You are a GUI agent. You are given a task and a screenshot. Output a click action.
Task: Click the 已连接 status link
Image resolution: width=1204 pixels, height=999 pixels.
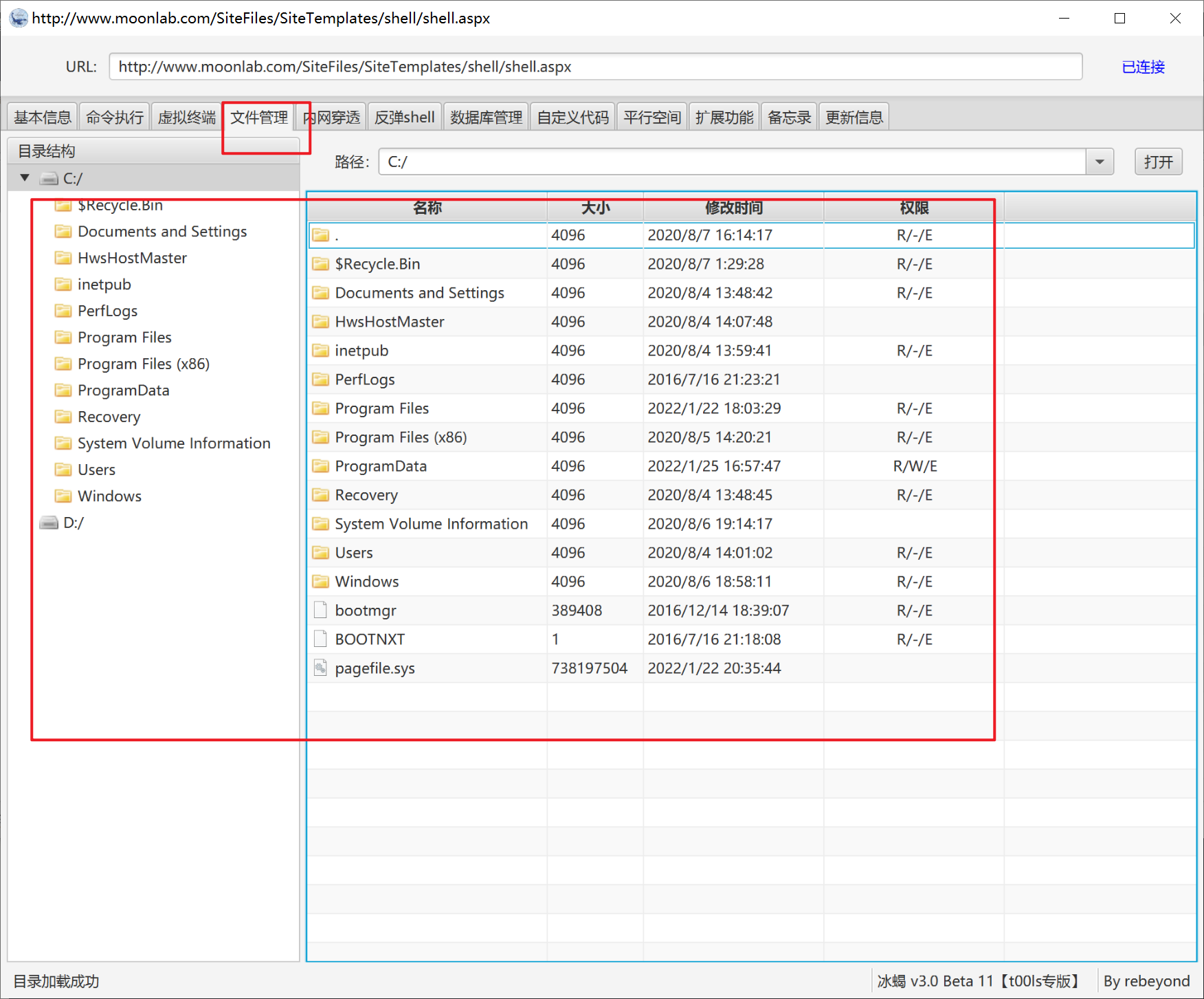1144,67
